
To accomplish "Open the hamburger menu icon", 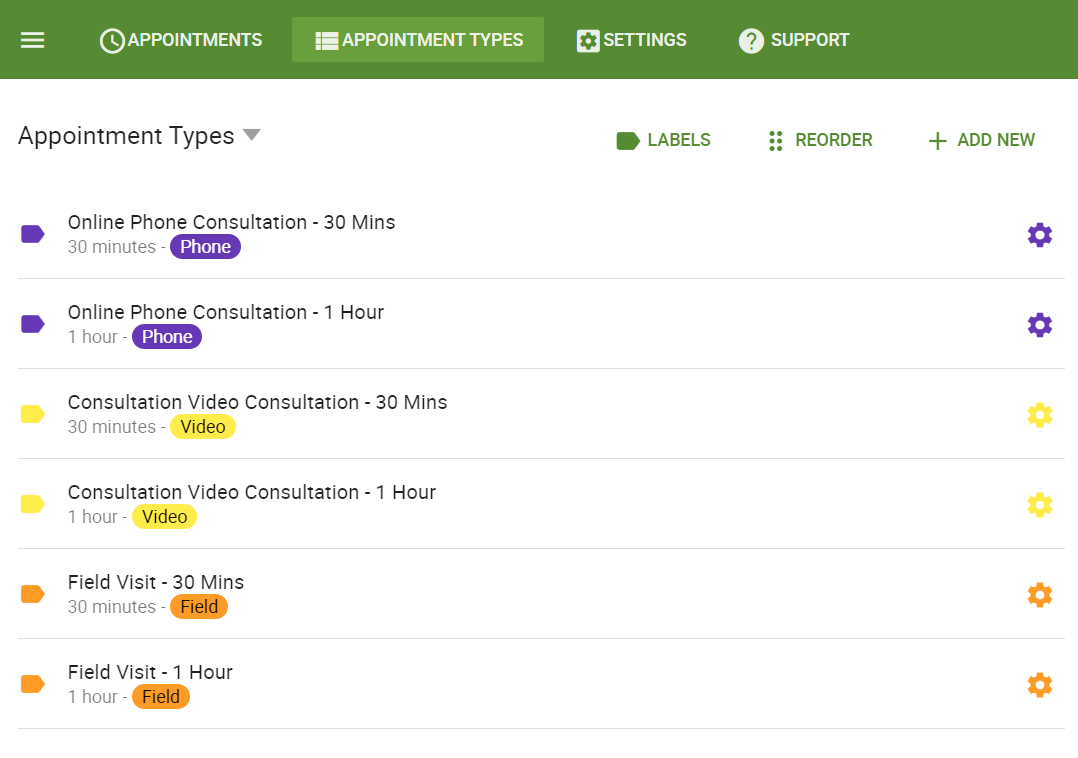I will point(33,39).
